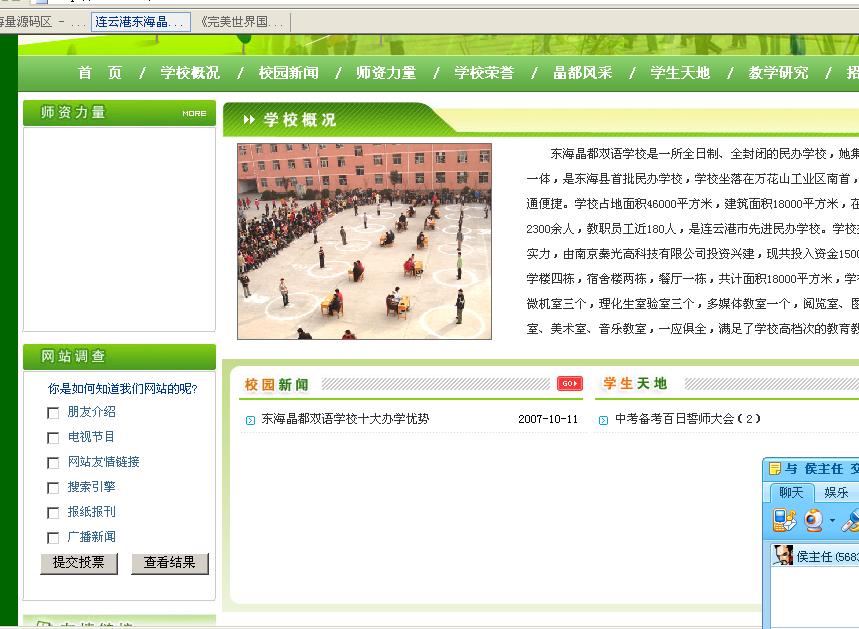859x629 pixels.
Task: Go to 学生天地 in the navigation bar
Action: (680, 73)
